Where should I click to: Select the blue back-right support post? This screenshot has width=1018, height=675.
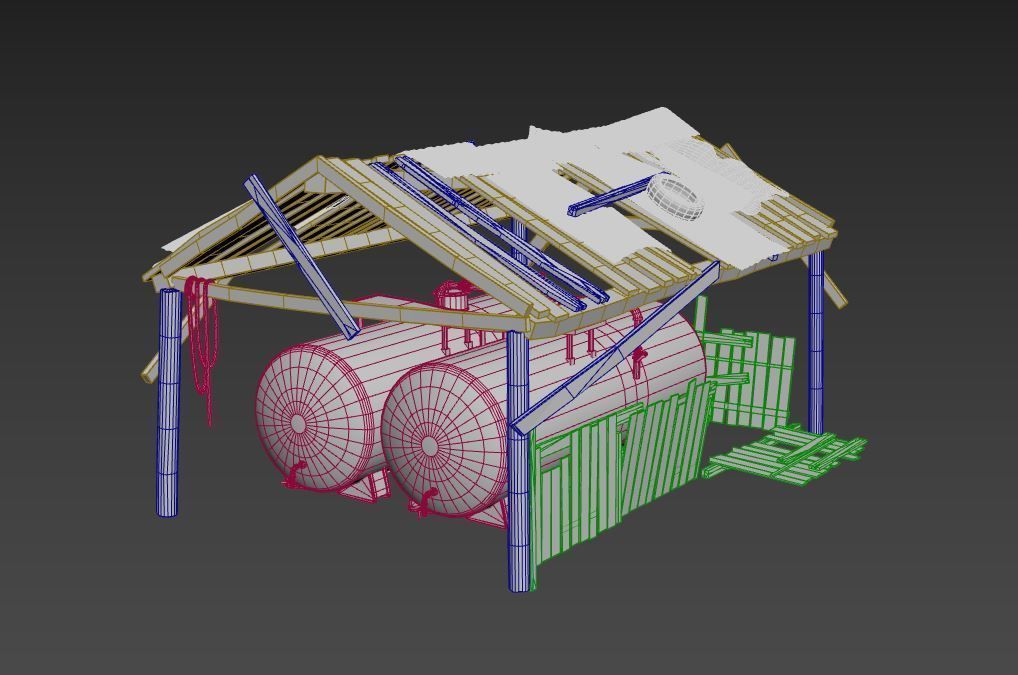pyautogui.click(x=816, y=343)
